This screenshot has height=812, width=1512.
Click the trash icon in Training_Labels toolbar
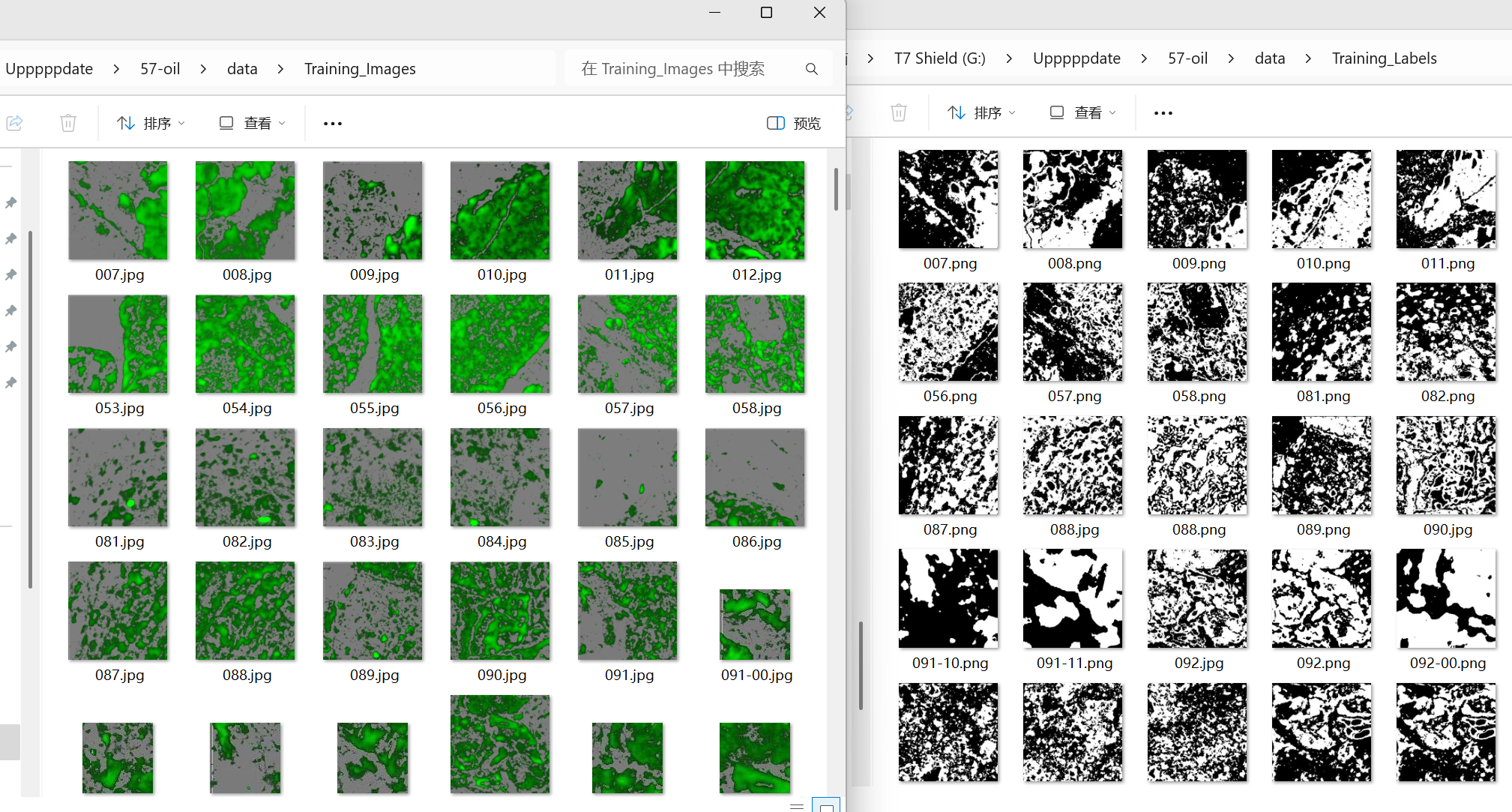coord(899,112)
